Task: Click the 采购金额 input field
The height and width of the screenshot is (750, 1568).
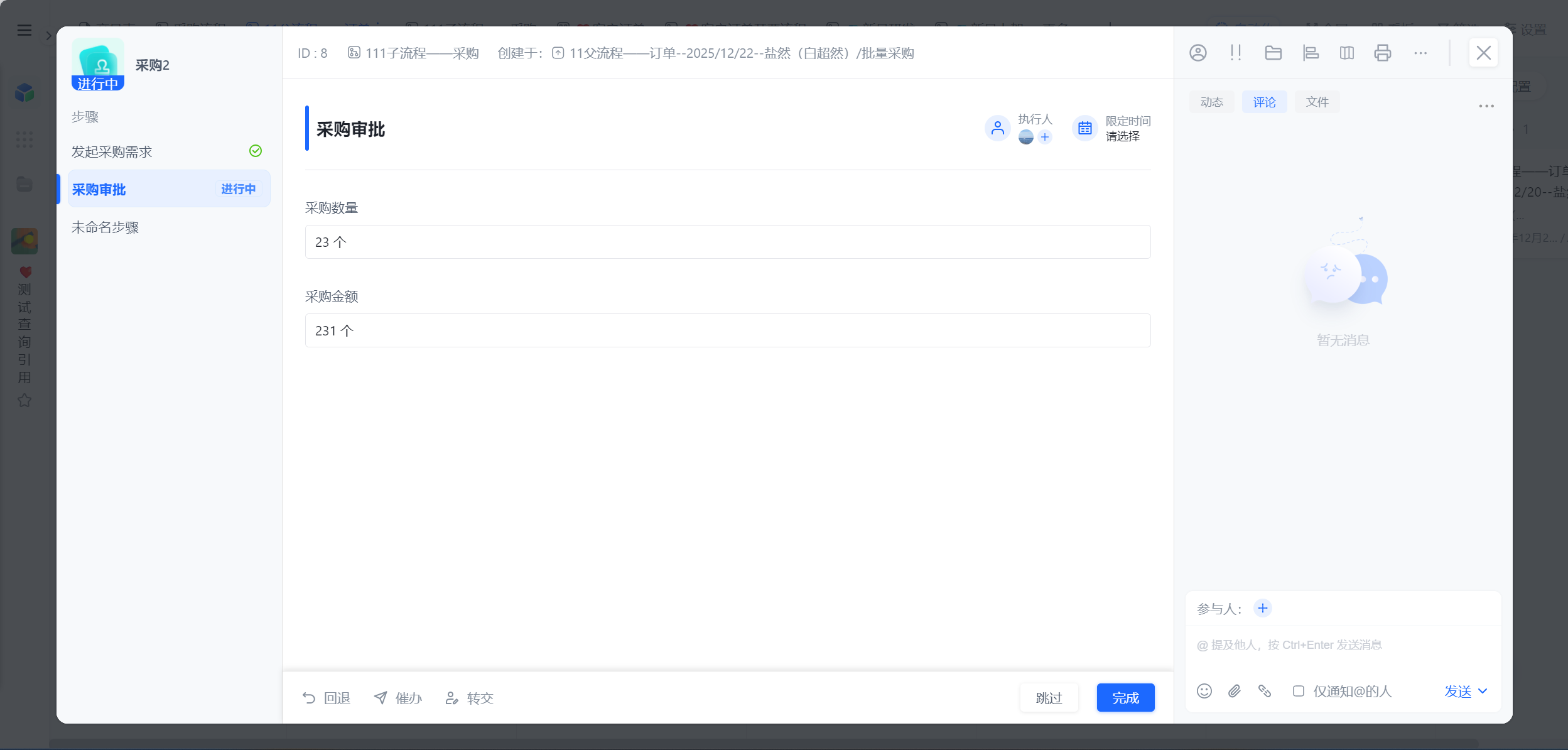Action: pyautogui.click(x=727, y=330)
